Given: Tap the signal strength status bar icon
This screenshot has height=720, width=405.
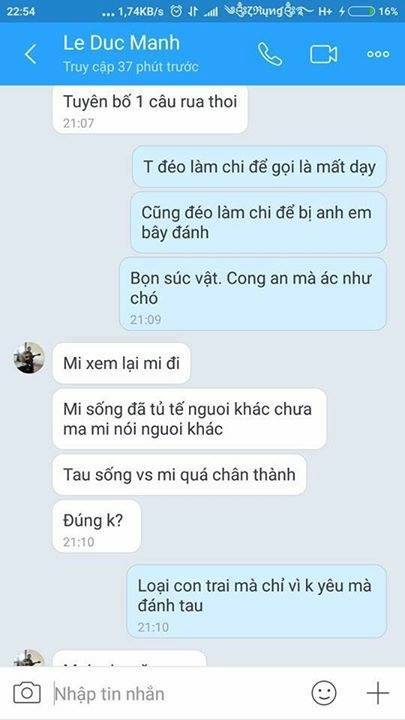Looking at the screenshot, I should pos(211,11).
